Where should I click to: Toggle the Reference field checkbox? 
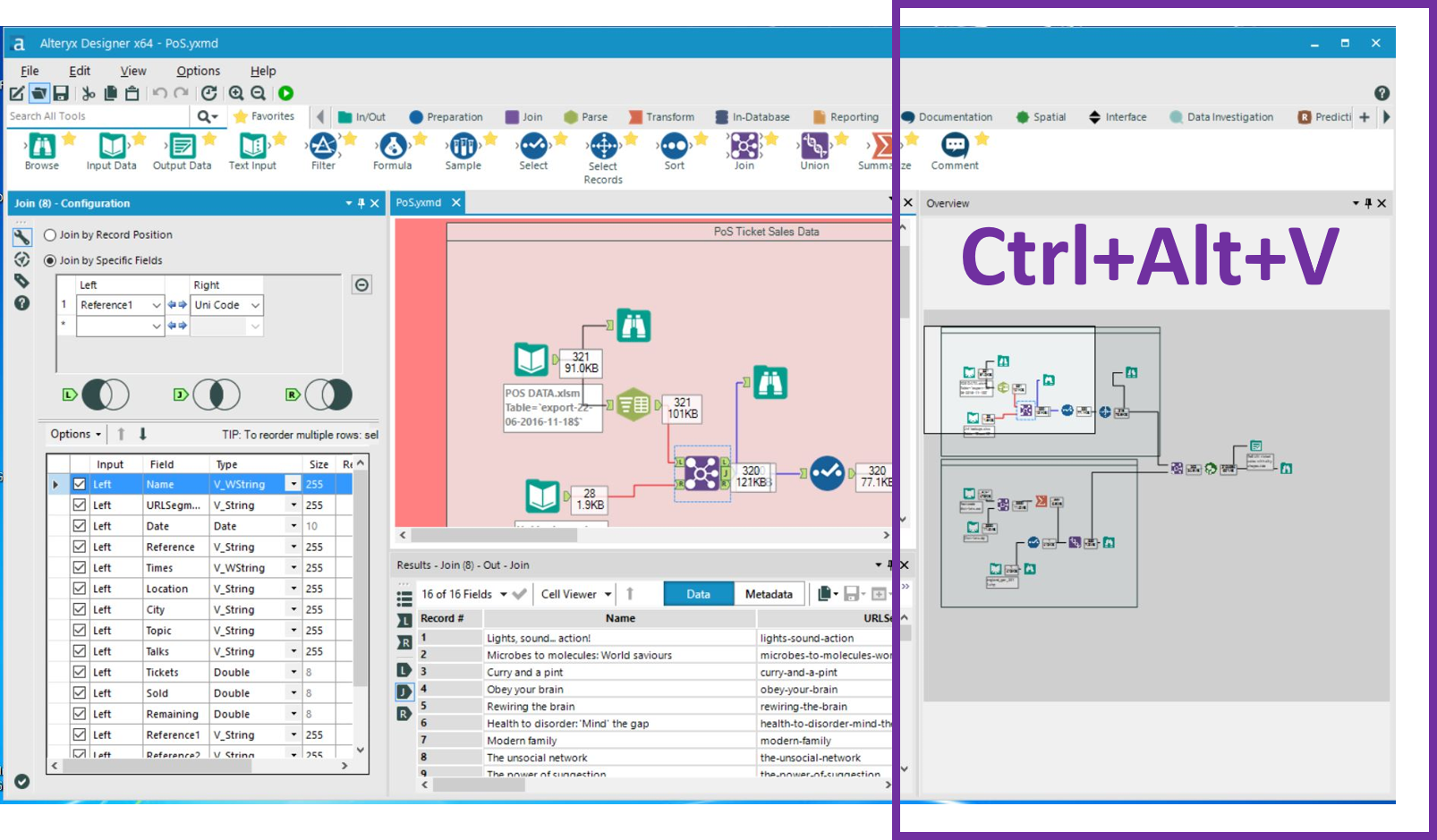[80, 547]
